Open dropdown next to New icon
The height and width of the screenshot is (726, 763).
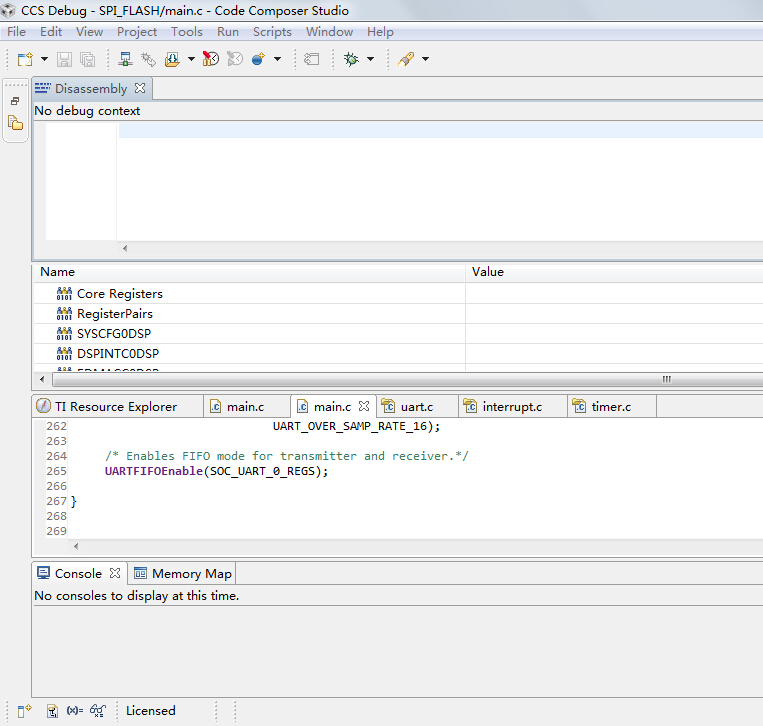point(44,60)
